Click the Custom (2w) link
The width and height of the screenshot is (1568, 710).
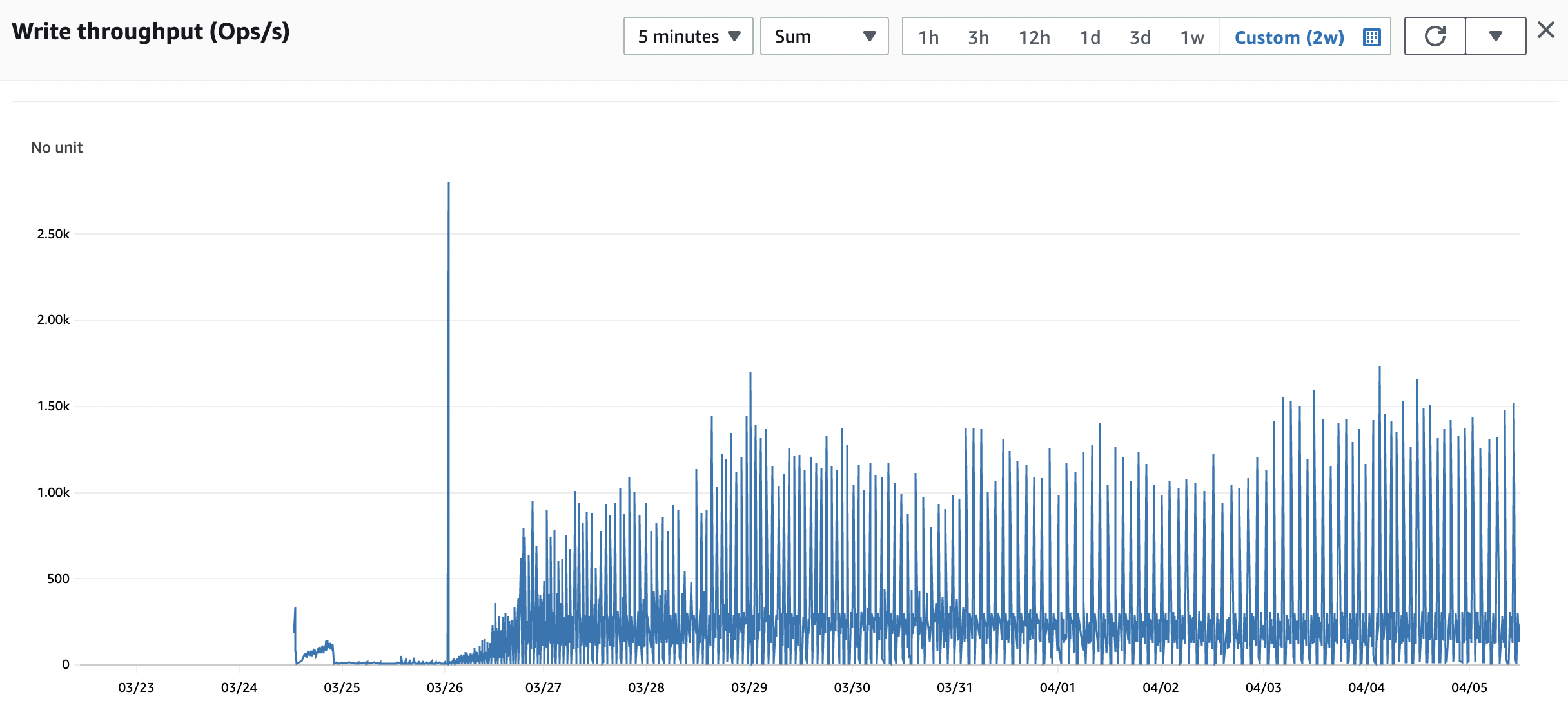tap(1289, 37)
